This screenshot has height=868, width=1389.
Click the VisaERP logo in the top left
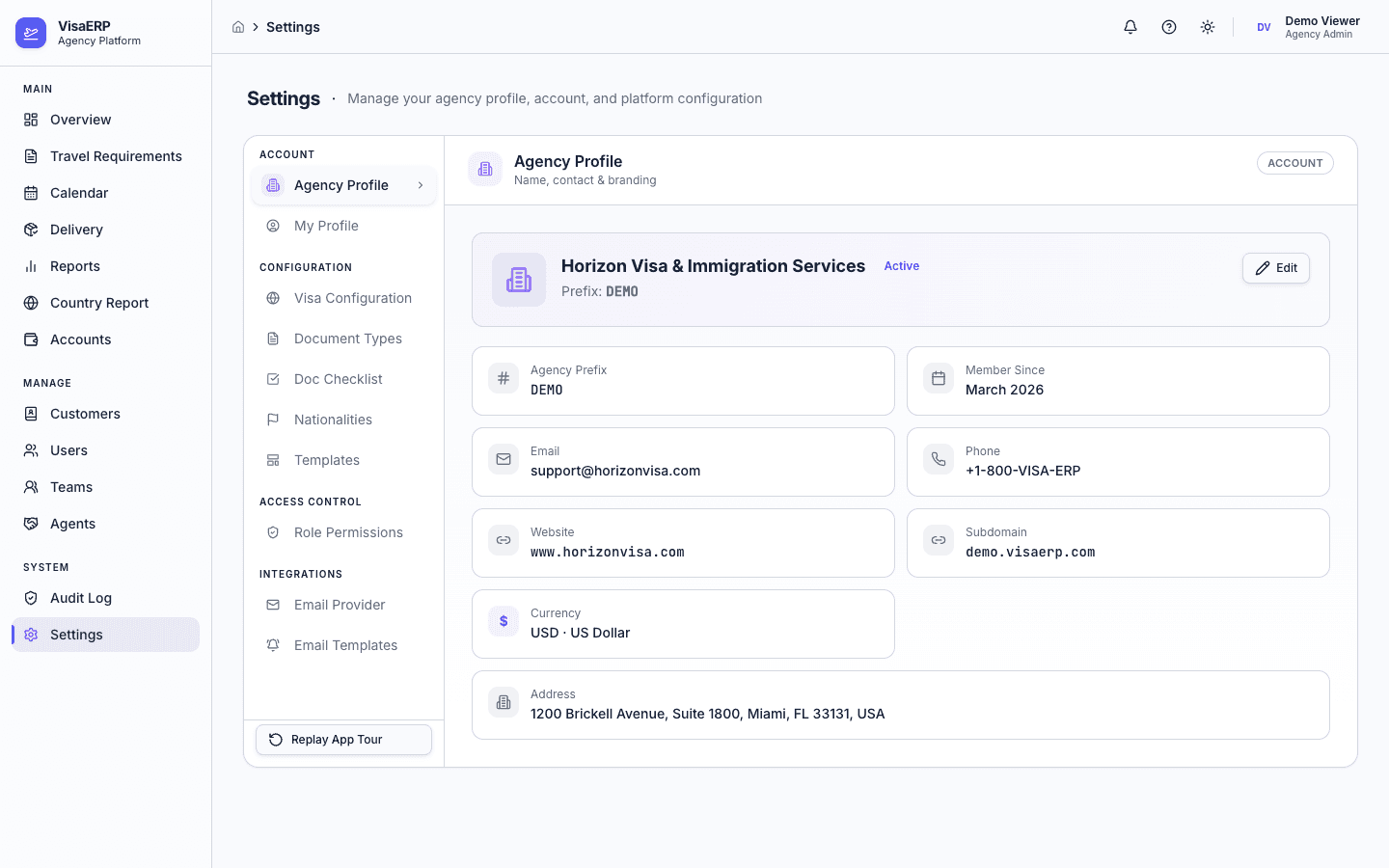31,32
